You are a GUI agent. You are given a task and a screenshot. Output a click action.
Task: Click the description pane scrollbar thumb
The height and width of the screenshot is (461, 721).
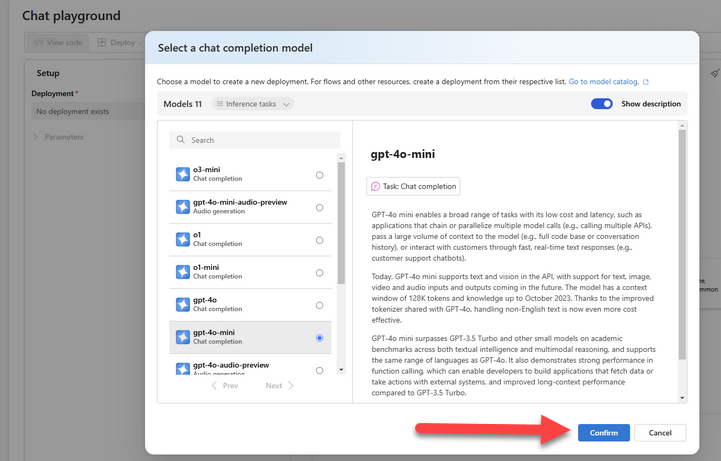[682, 245]
